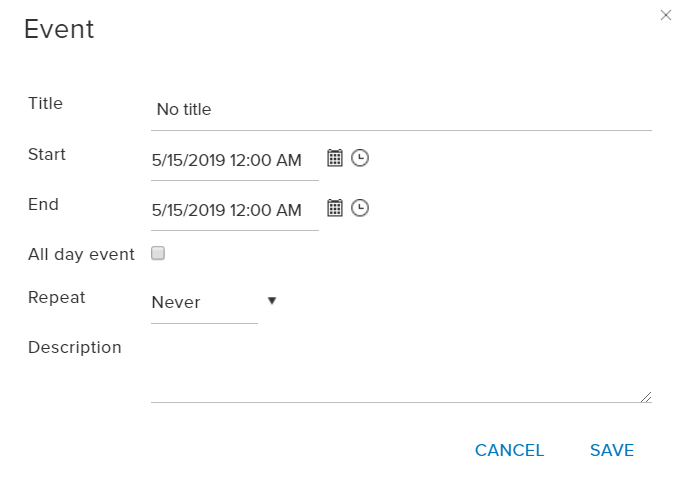
Task: Click the Title field label
Action: [46, 103]
